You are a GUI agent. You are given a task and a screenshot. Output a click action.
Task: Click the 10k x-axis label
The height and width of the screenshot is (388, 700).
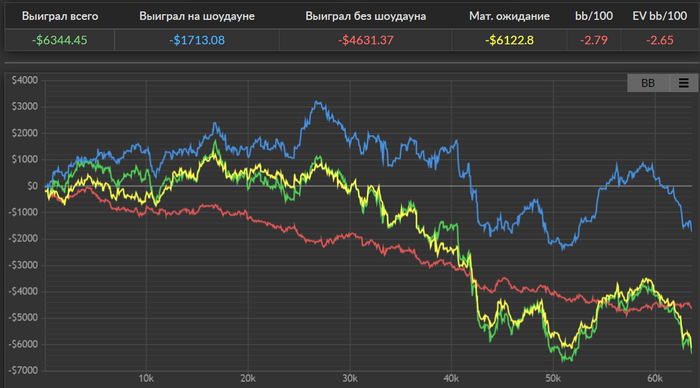click(x=146, y=379)
